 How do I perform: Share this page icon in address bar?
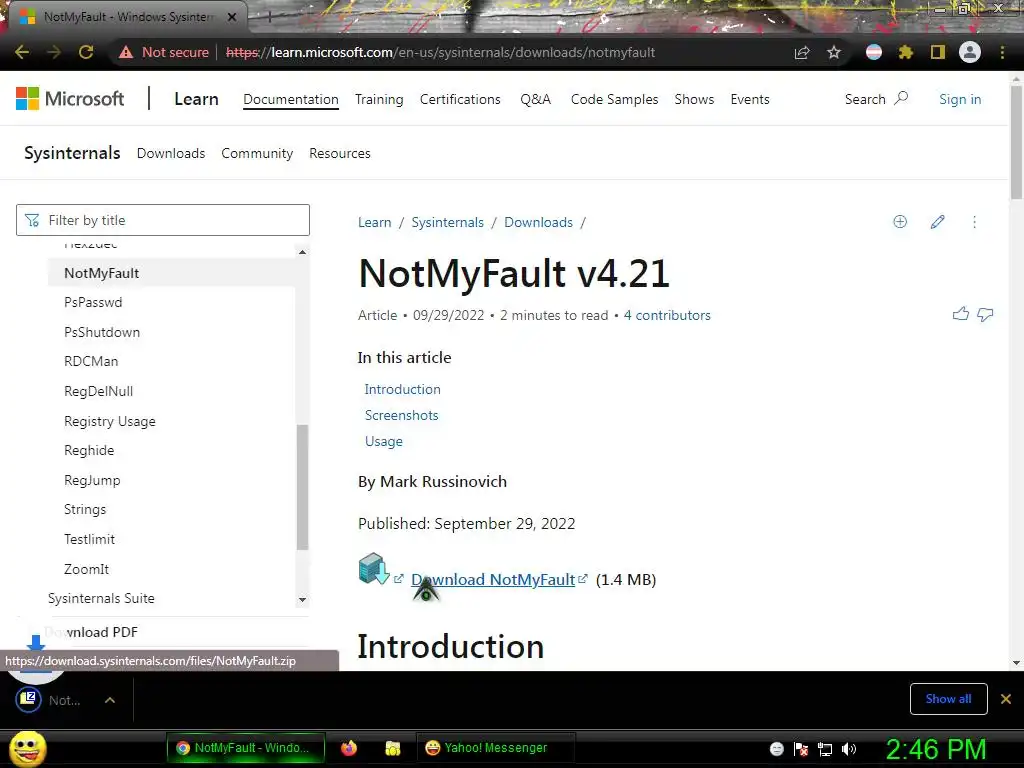click(802, 52)
